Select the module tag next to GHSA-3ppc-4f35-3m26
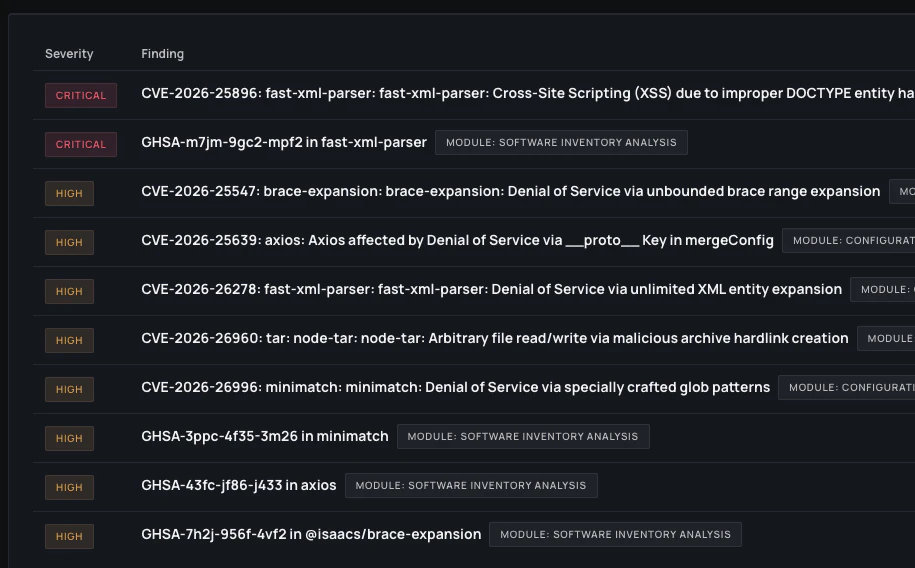The height and width of the screenshot is (568, 915). pos(523,436)
